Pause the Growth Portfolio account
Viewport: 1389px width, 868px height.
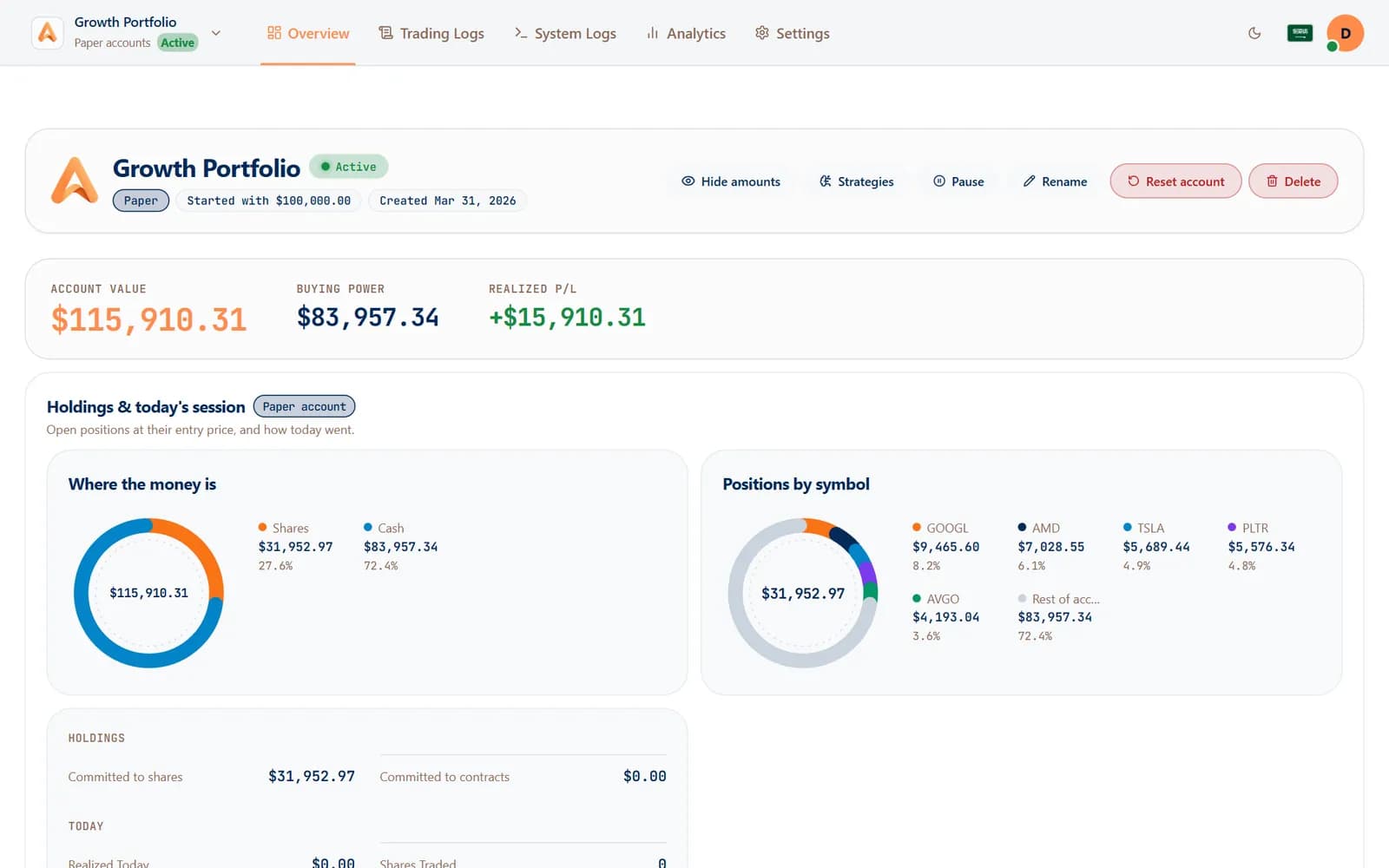point(958,181)
